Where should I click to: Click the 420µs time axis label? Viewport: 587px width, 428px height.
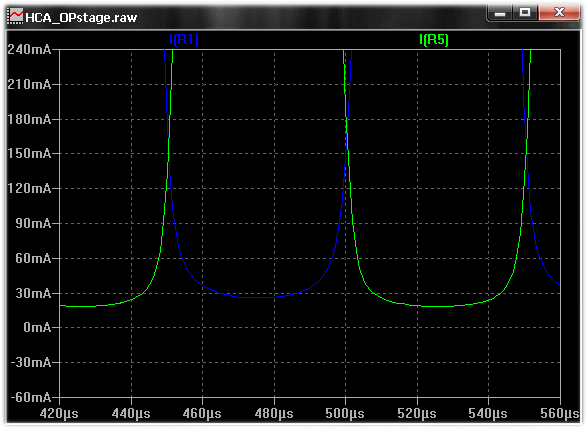click(59, 414)
